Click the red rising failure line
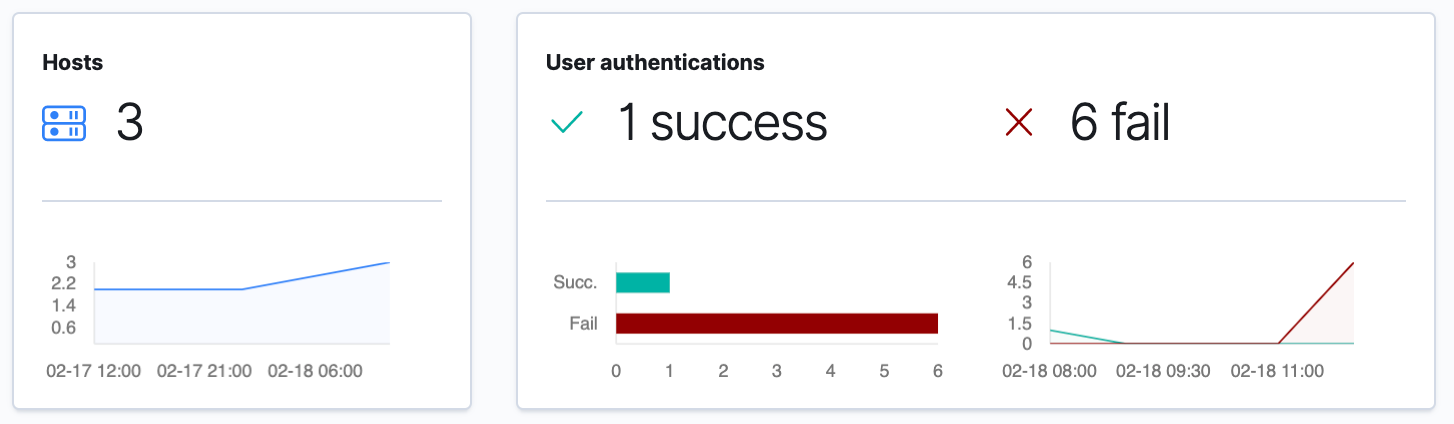 [1316, 303]
